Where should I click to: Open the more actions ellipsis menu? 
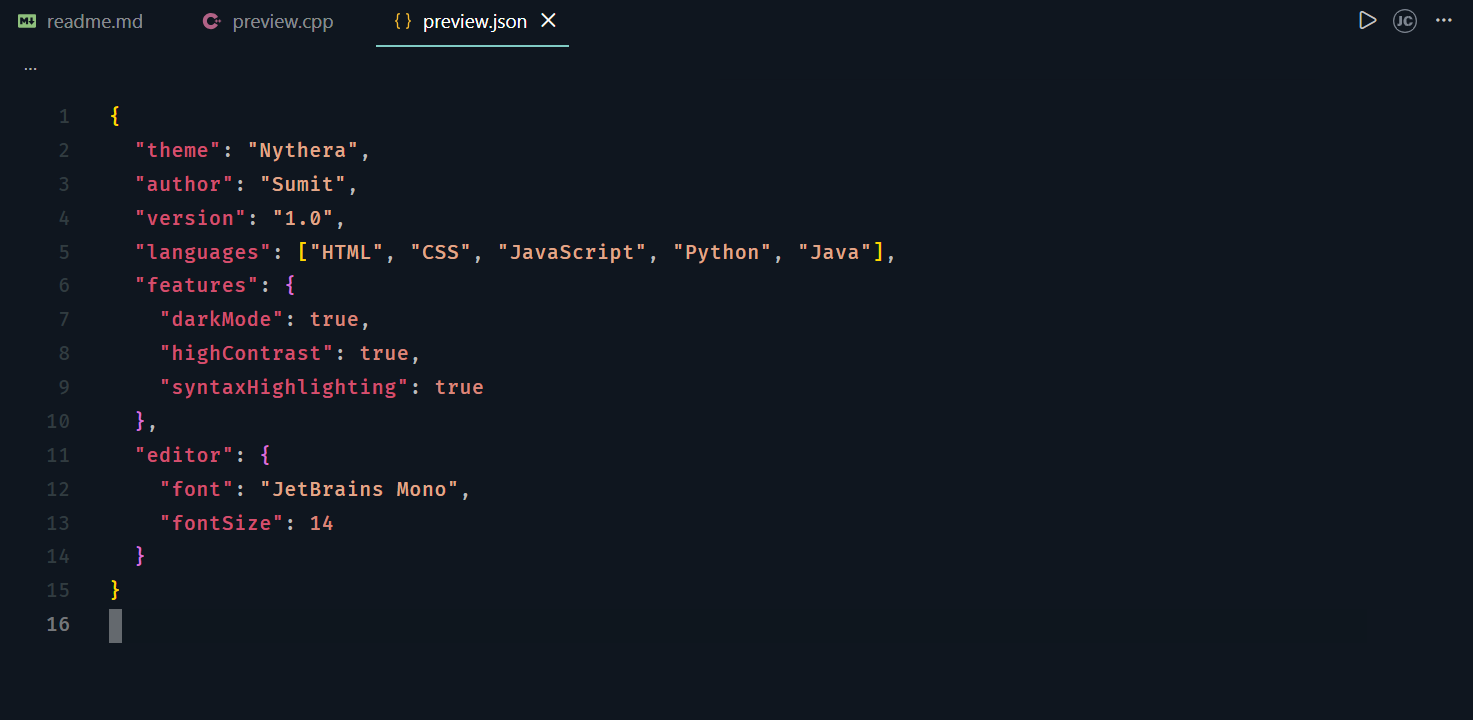(x=1443, y=20)
